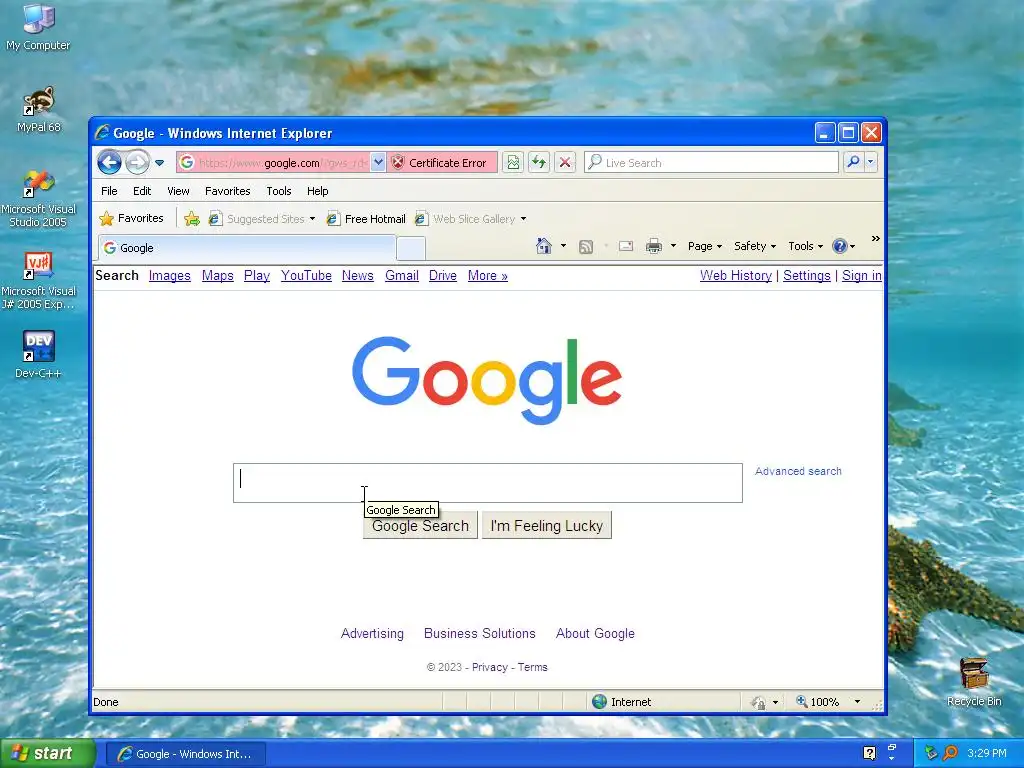Click the Read Mail envelope icon
Image resolution: width=1024 pixels, height=768 pixels.
tap(626, 246)
